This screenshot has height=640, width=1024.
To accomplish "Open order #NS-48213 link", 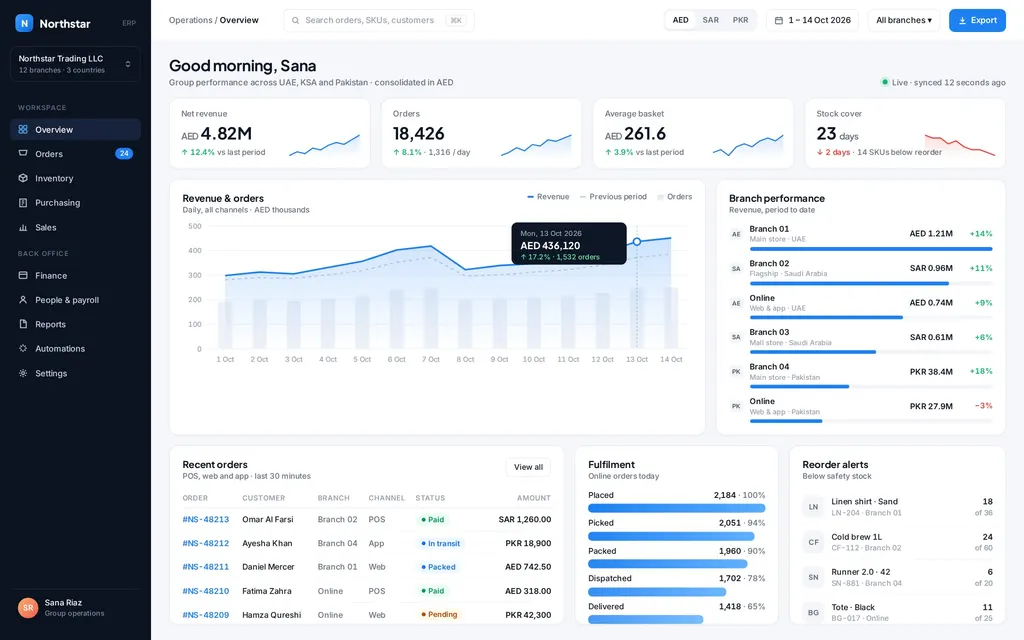I will pos(206,519).
